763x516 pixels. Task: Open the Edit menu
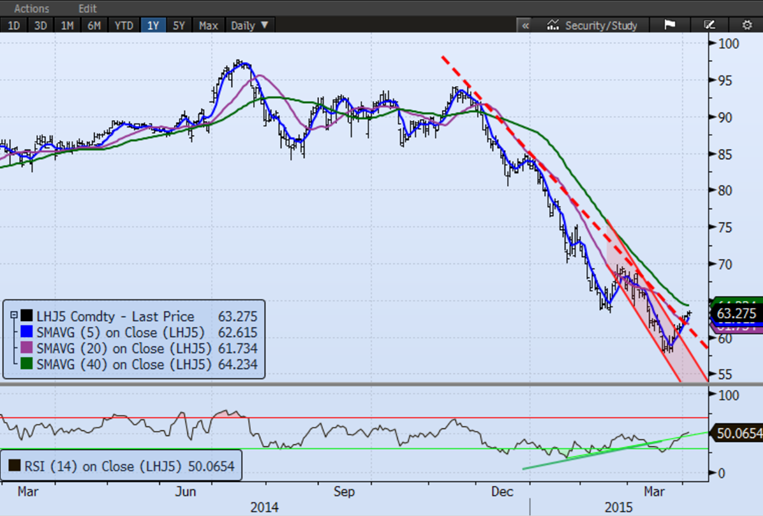(x=87, y=8)
